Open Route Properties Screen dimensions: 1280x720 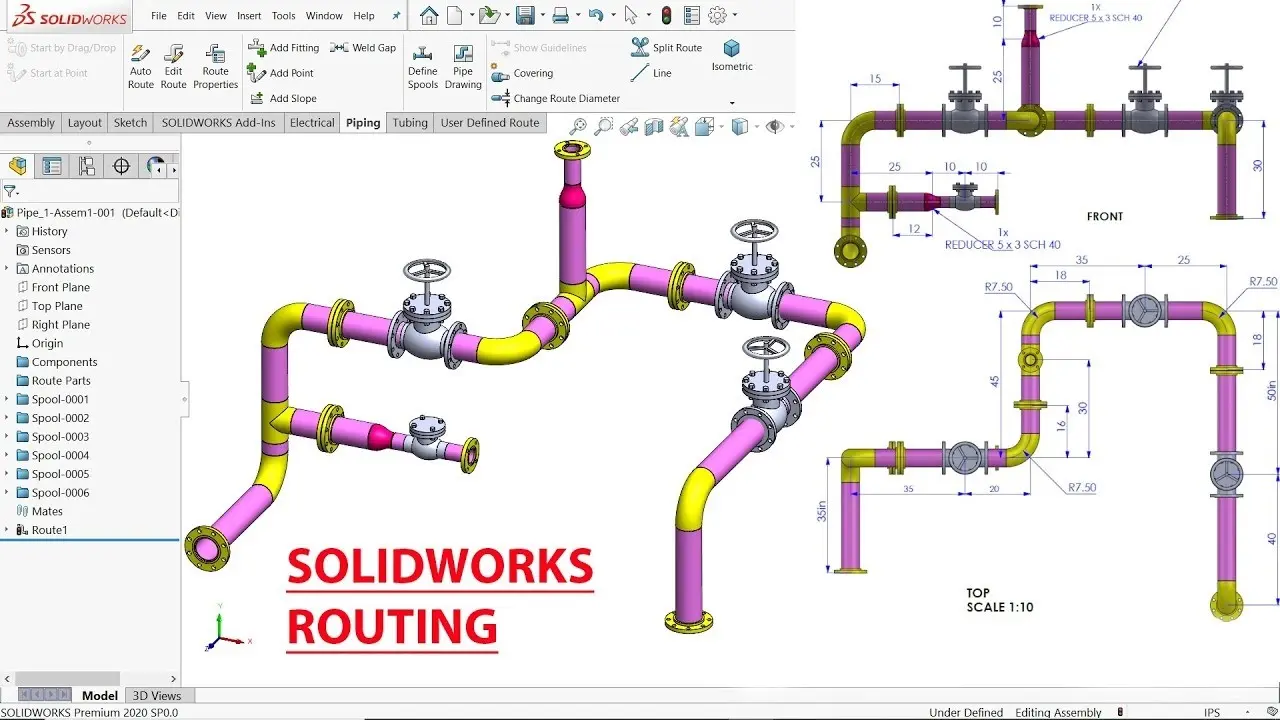pyautogui.click(x=216, y=66)
